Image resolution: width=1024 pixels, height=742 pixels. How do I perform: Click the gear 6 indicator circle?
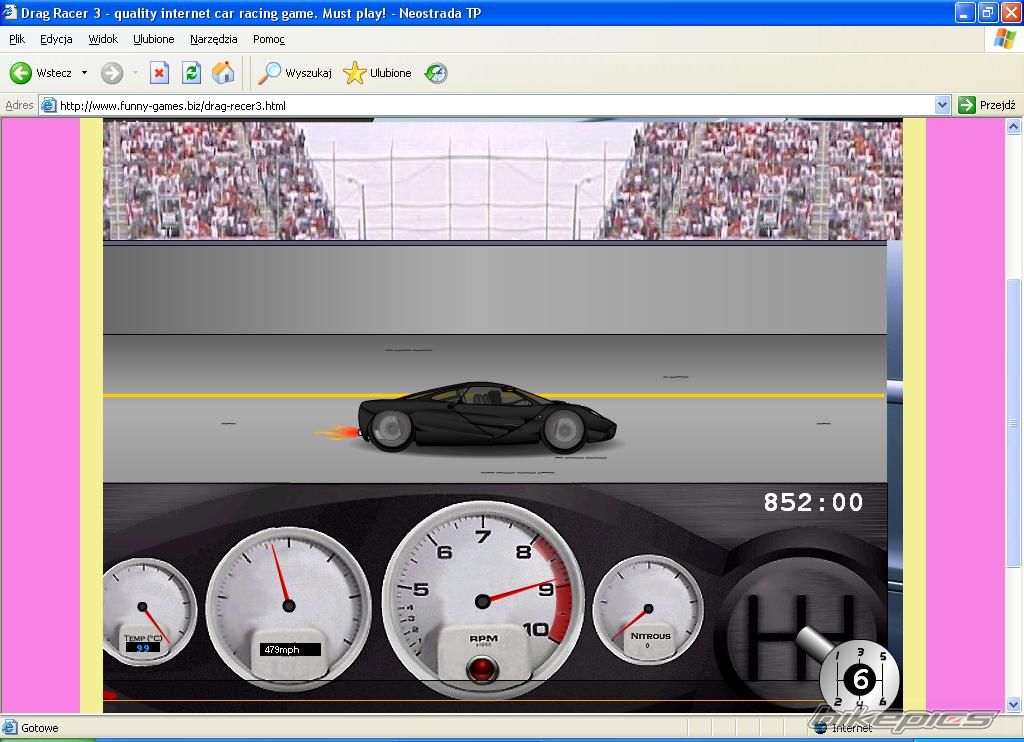(860, 680)
